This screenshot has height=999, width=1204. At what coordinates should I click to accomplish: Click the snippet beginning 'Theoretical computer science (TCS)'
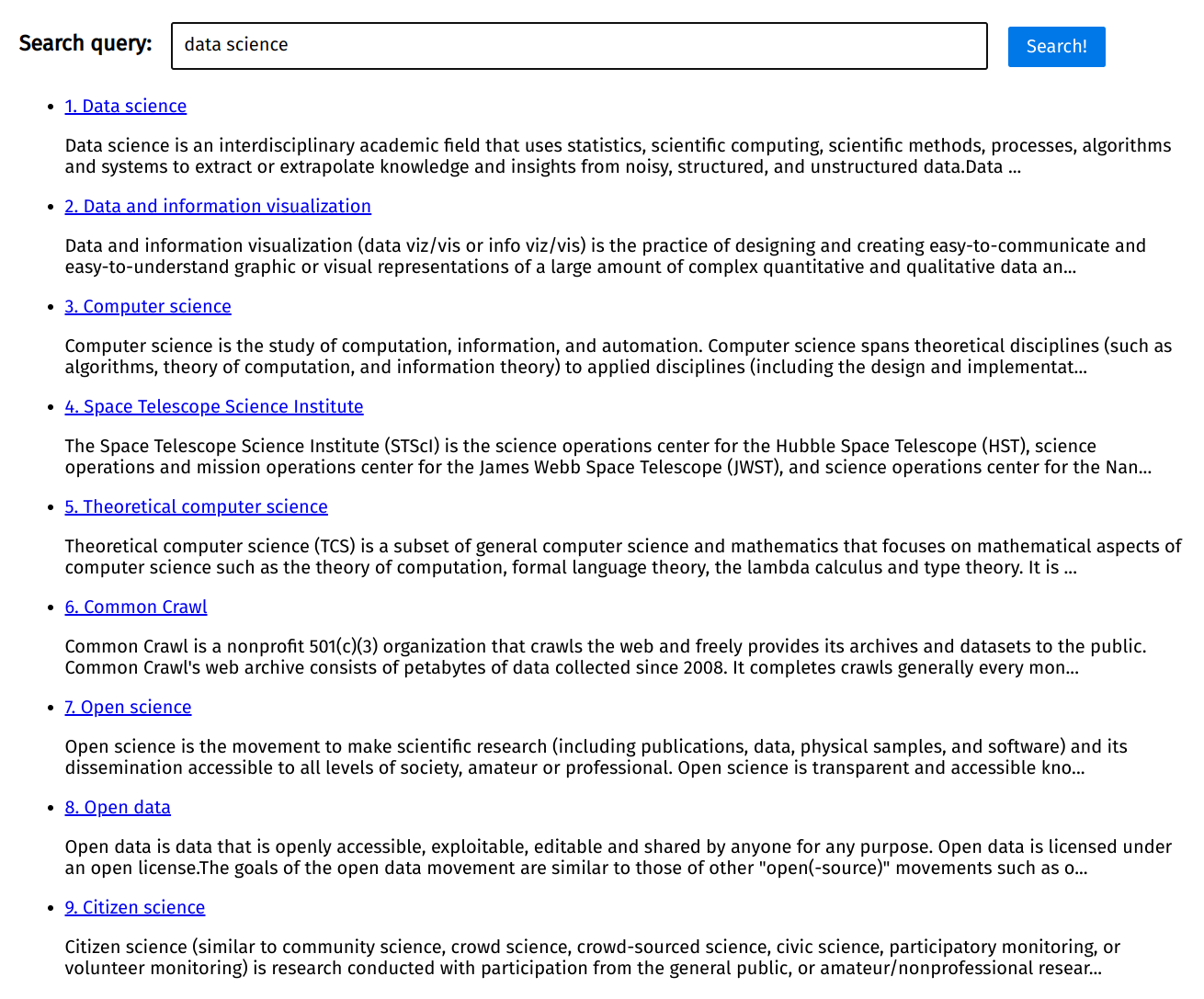(x=623, y=557)
